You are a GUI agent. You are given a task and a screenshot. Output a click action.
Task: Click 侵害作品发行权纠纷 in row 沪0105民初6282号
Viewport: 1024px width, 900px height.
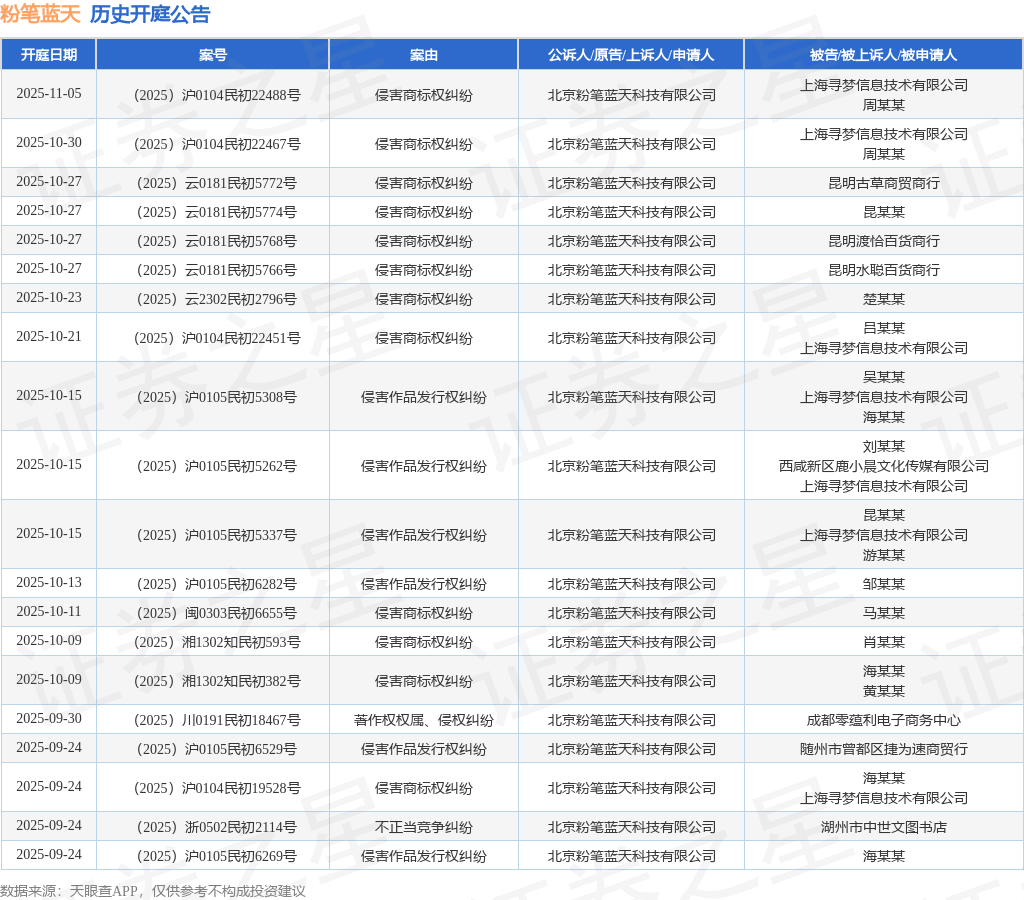(x=424, y=585)
